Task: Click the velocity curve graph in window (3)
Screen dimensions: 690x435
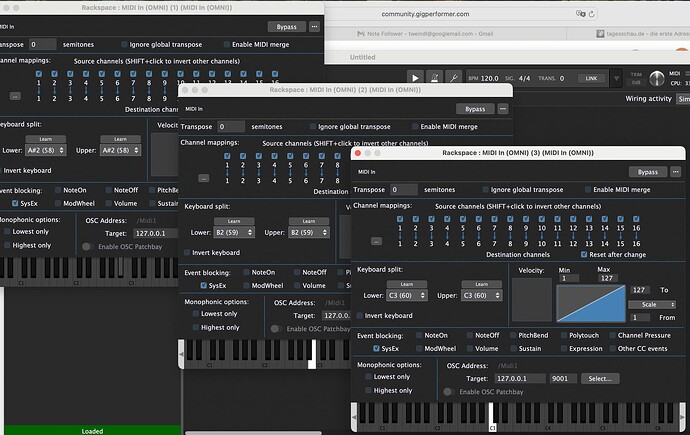Action: 591,303
